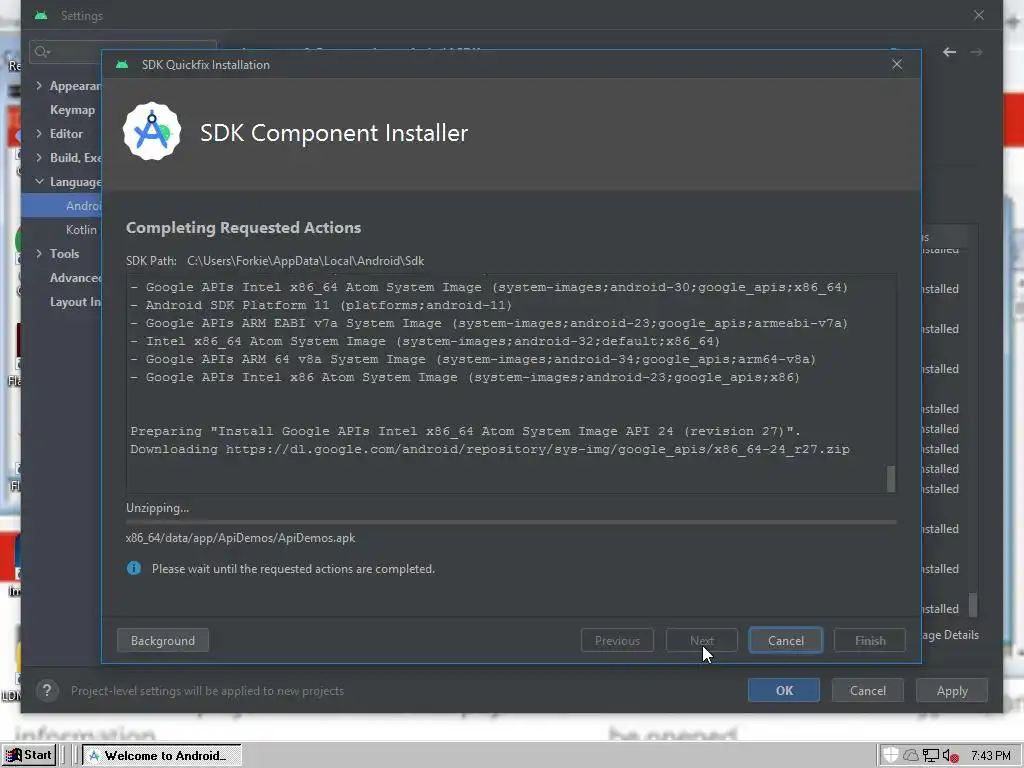Click the installer log scrollbar thumb
The height and width of the screenshot is (768, 1024).
[891, 479]
